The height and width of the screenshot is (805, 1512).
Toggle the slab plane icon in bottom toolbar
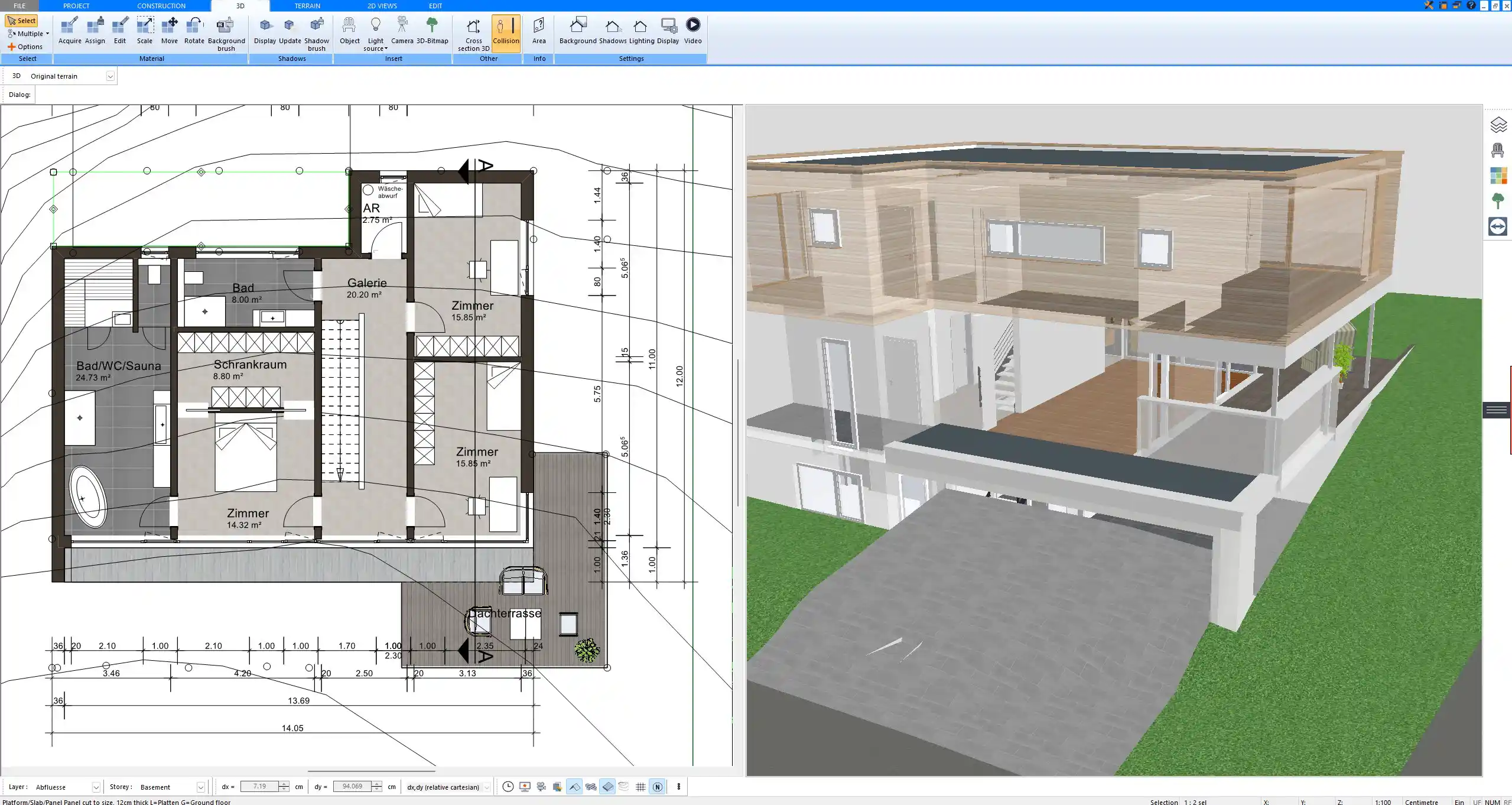(607, 787)
